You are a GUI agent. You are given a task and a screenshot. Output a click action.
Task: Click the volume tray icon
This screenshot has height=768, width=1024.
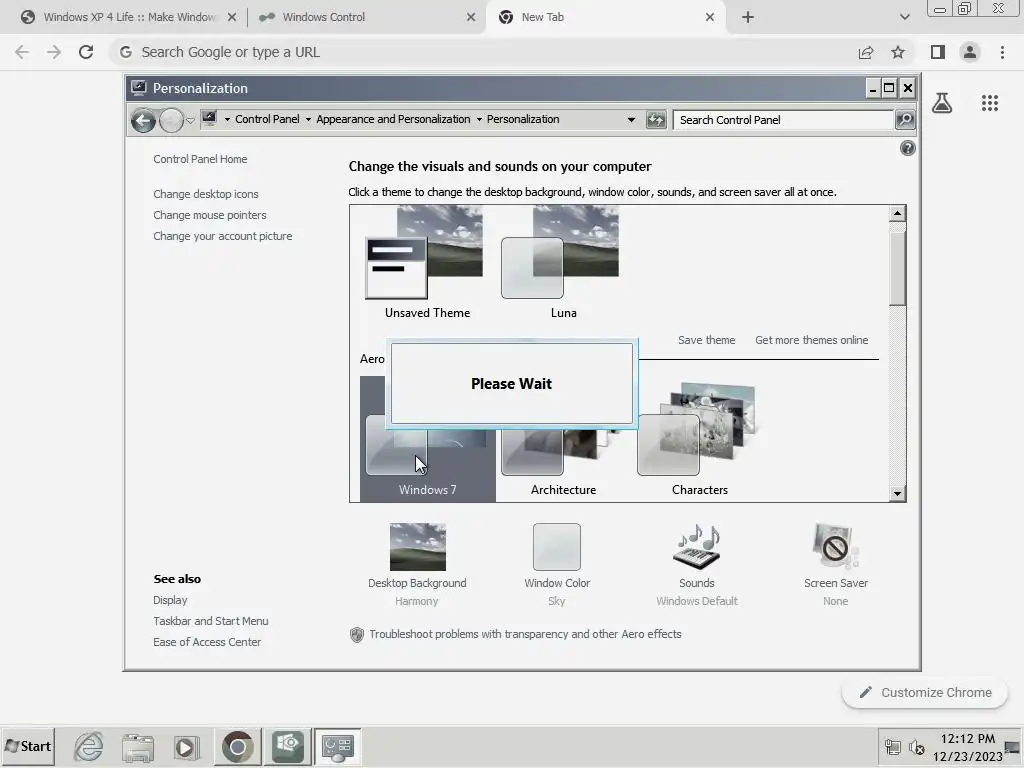tap(917, 746)
